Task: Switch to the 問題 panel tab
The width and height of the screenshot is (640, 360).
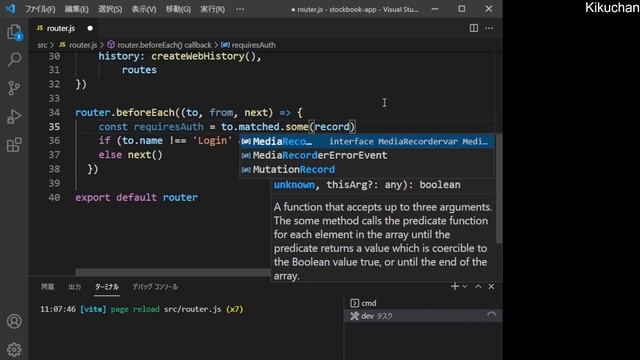Action: (x=48, y=287)
